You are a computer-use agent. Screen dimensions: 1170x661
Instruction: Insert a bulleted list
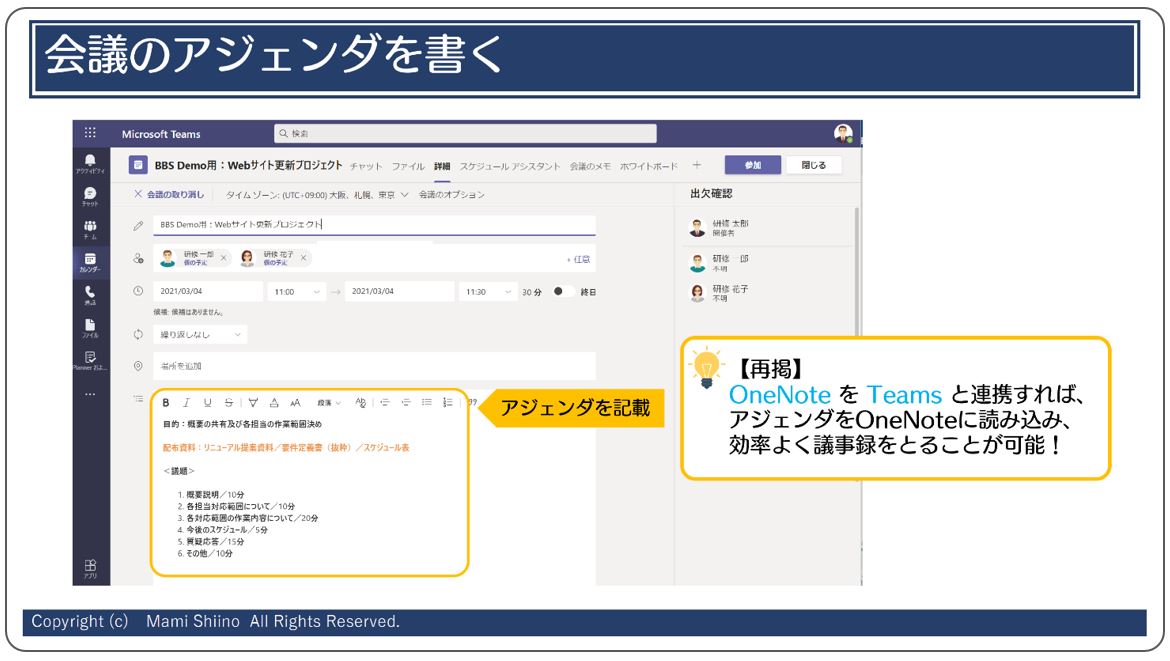(x=427, y=403)
